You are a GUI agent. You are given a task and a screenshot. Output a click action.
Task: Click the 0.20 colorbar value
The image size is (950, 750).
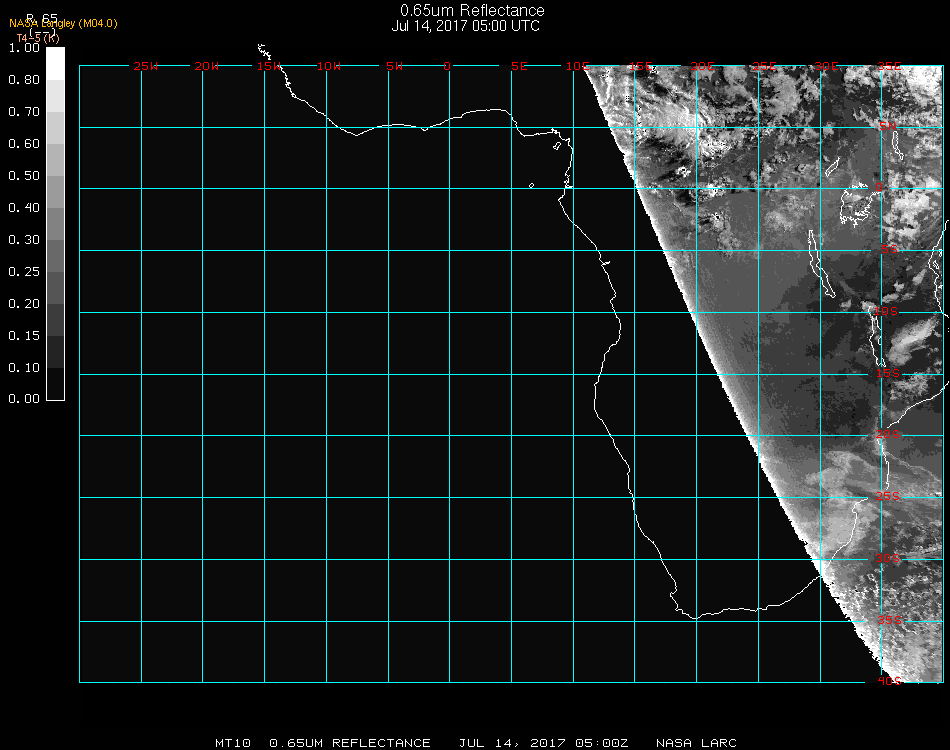pyautogui.click(x=24, y=304)
